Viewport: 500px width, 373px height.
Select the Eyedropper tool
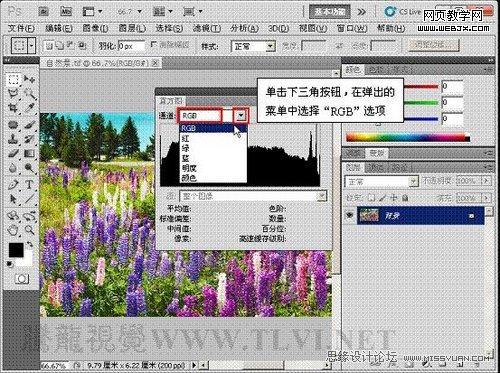(x=29, y=108)
